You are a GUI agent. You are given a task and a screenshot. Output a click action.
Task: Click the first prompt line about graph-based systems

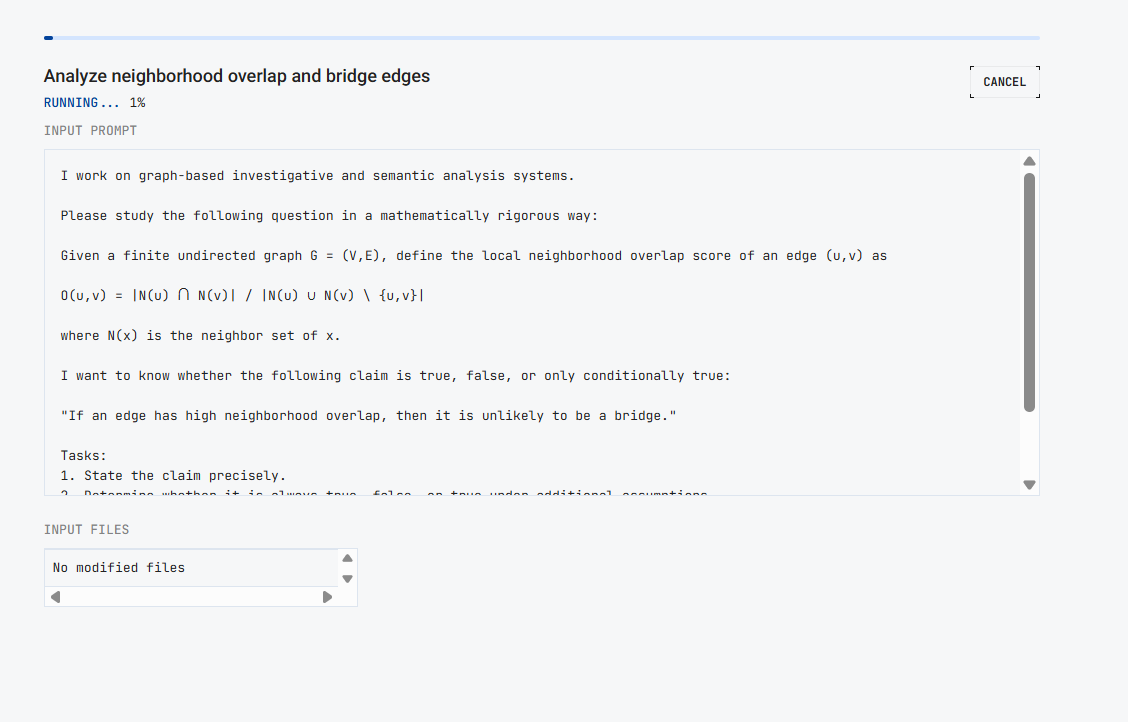[317, 176]
